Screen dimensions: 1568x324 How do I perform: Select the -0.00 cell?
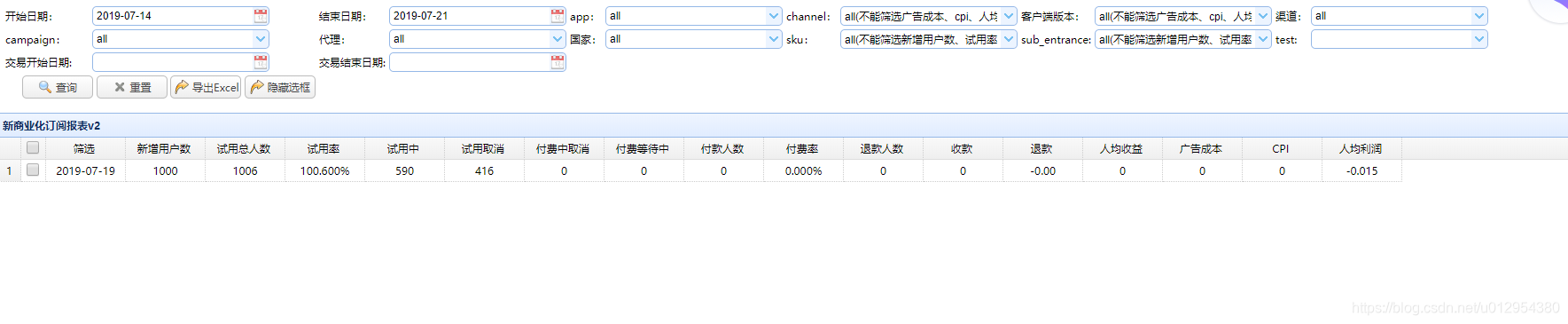[x=1042, y=170]
